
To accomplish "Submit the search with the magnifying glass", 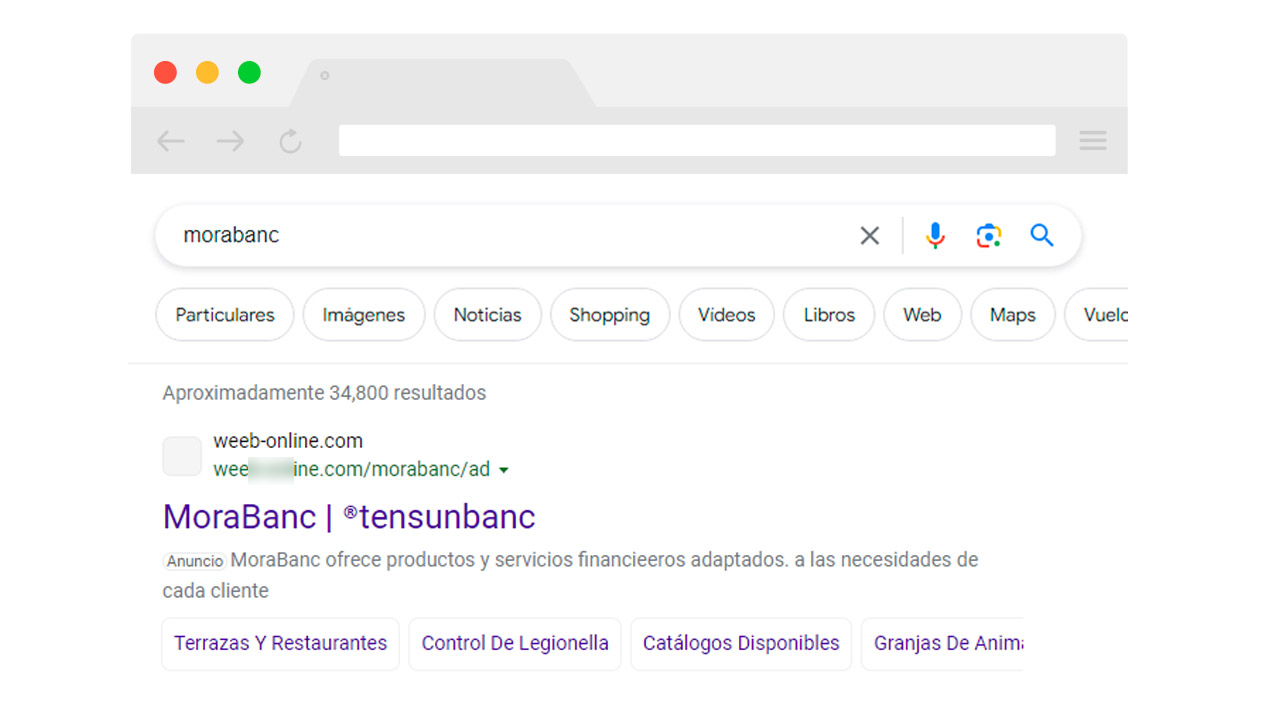I will tap(1042, 236).
